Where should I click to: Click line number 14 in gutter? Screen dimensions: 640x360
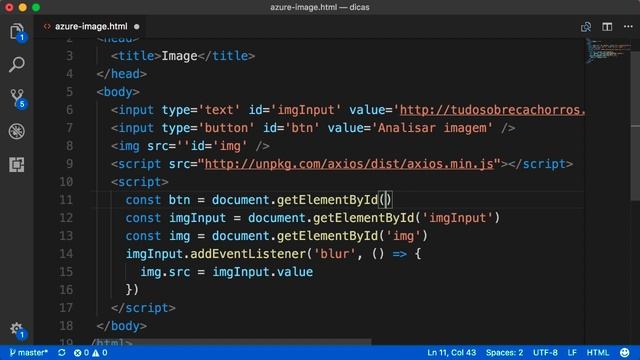click(x=66, y=254)
